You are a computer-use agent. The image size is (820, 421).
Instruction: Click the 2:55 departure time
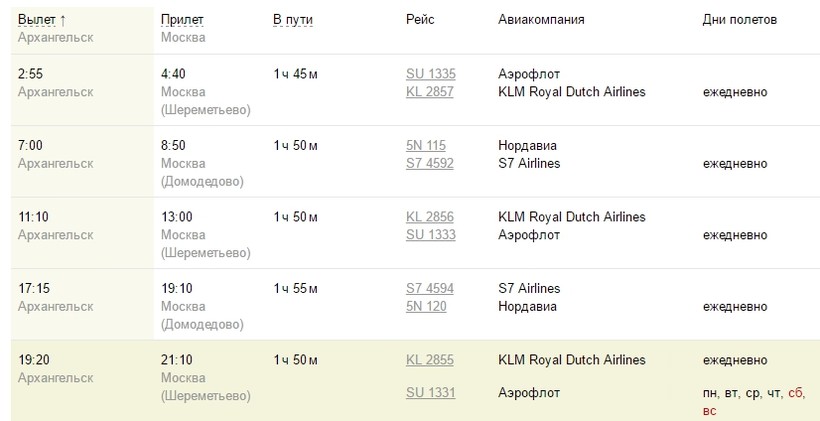(x=31, y=74)
